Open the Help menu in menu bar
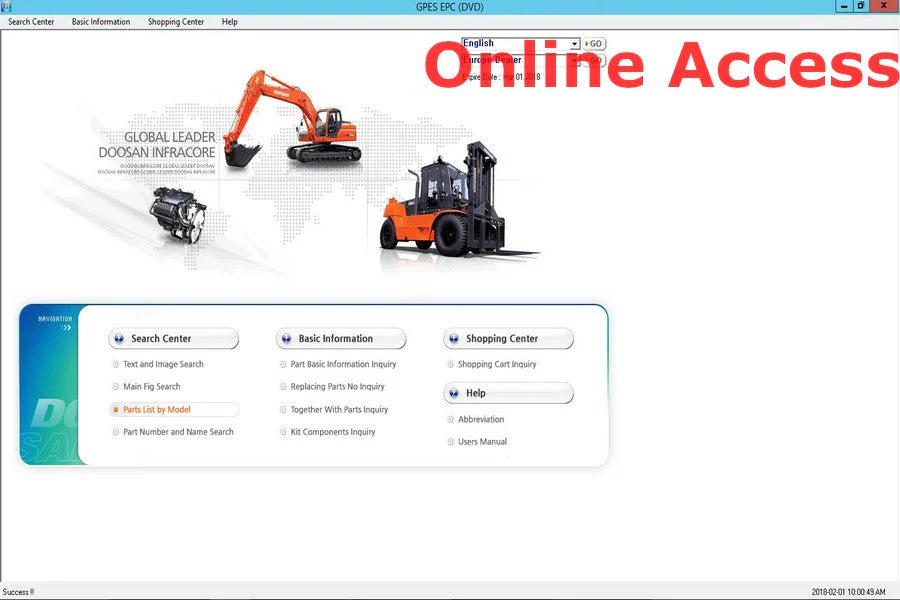 (230, 22)
